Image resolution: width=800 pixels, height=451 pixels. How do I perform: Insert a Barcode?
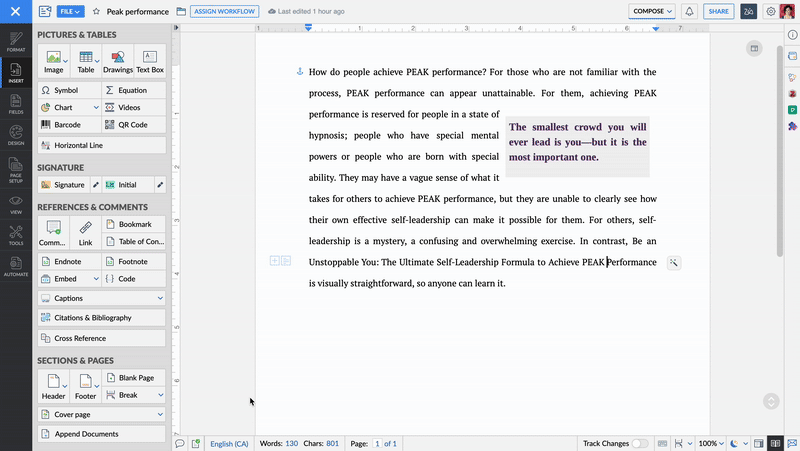(x=68, y=125)
